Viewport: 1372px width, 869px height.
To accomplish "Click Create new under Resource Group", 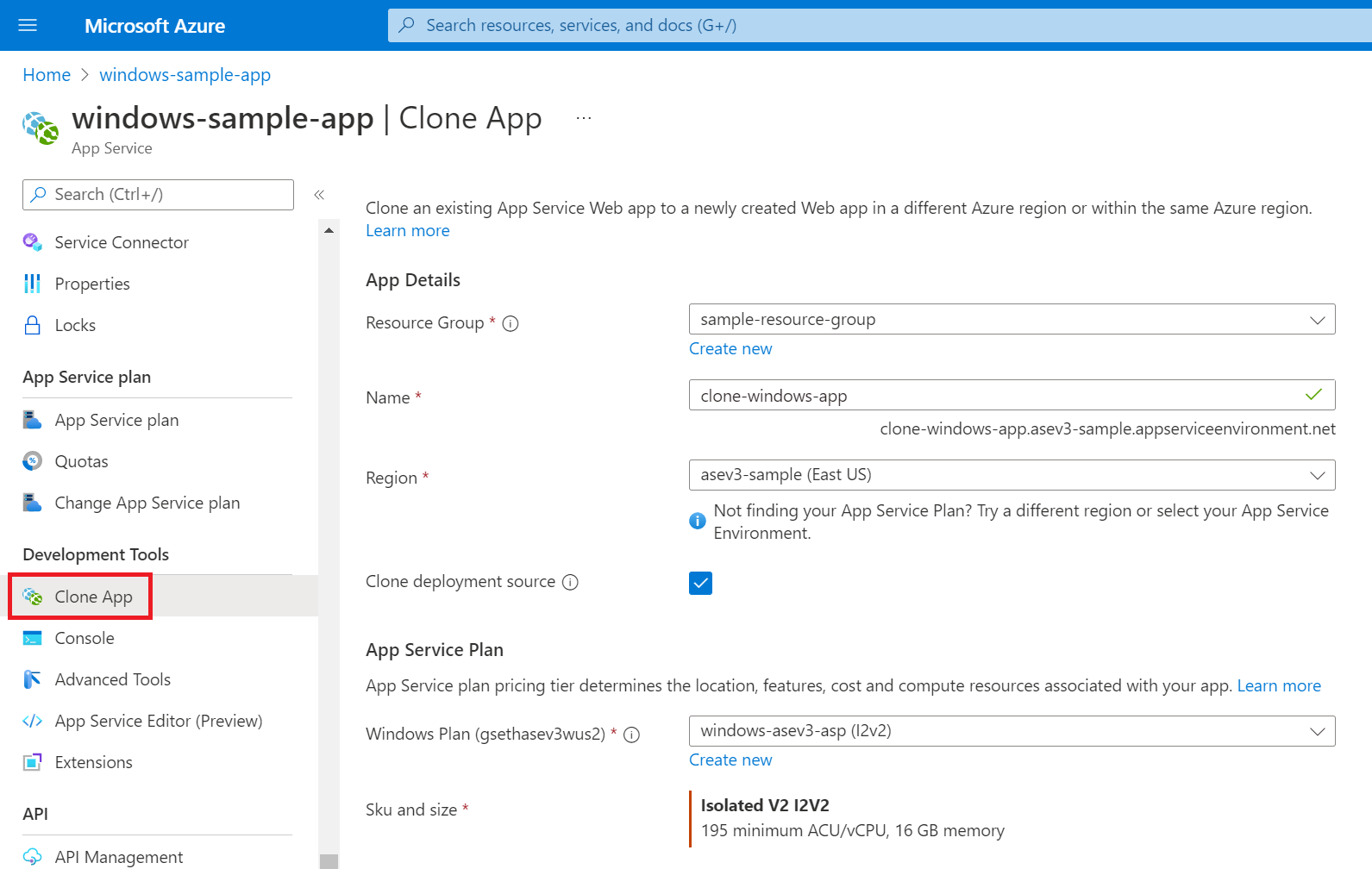I will tap(730, 349).
